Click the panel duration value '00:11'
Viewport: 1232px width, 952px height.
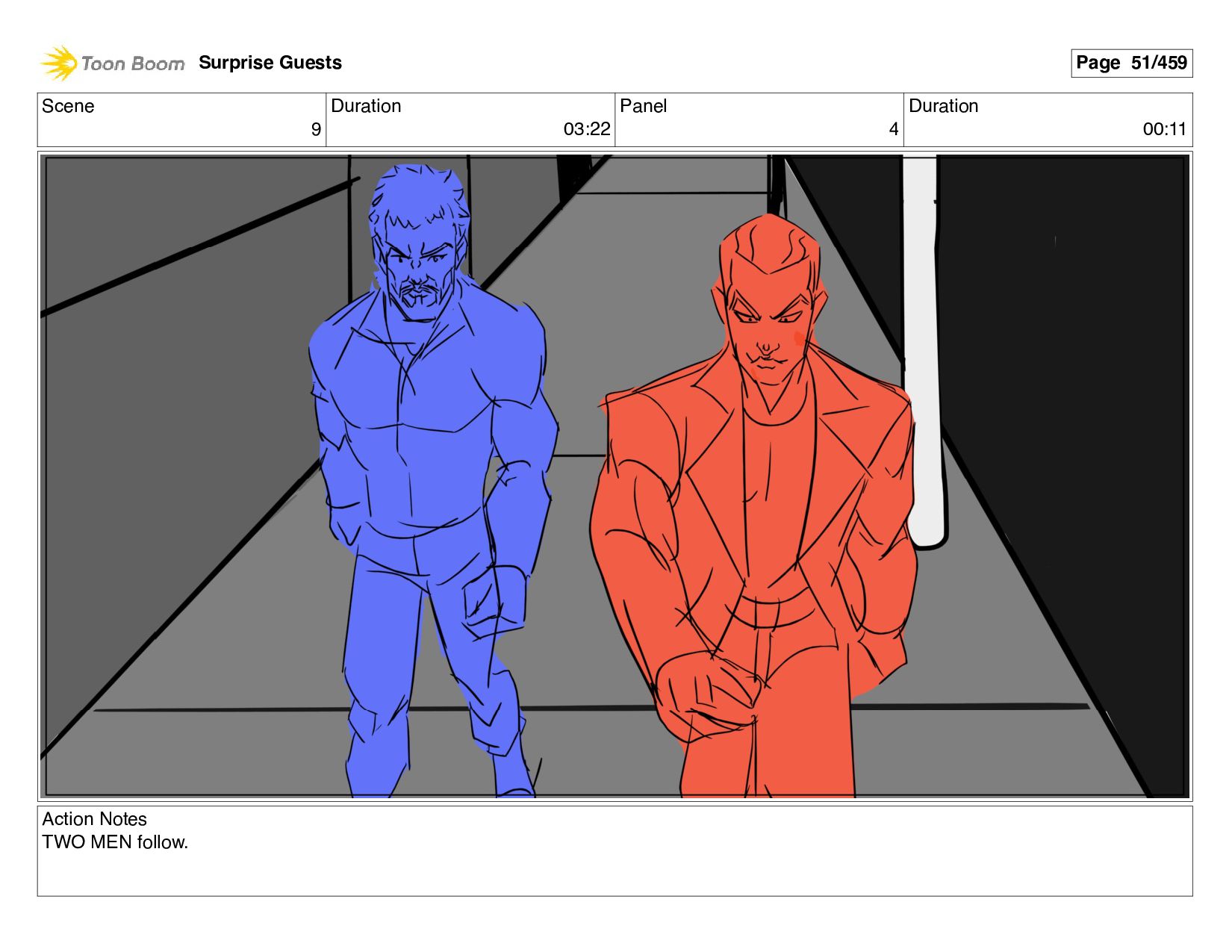tap(1164, 129)
